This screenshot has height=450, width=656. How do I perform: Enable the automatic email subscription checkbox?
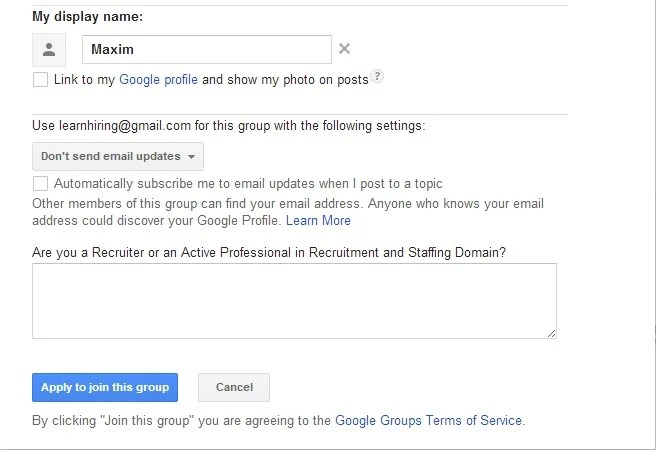[40, 184]
